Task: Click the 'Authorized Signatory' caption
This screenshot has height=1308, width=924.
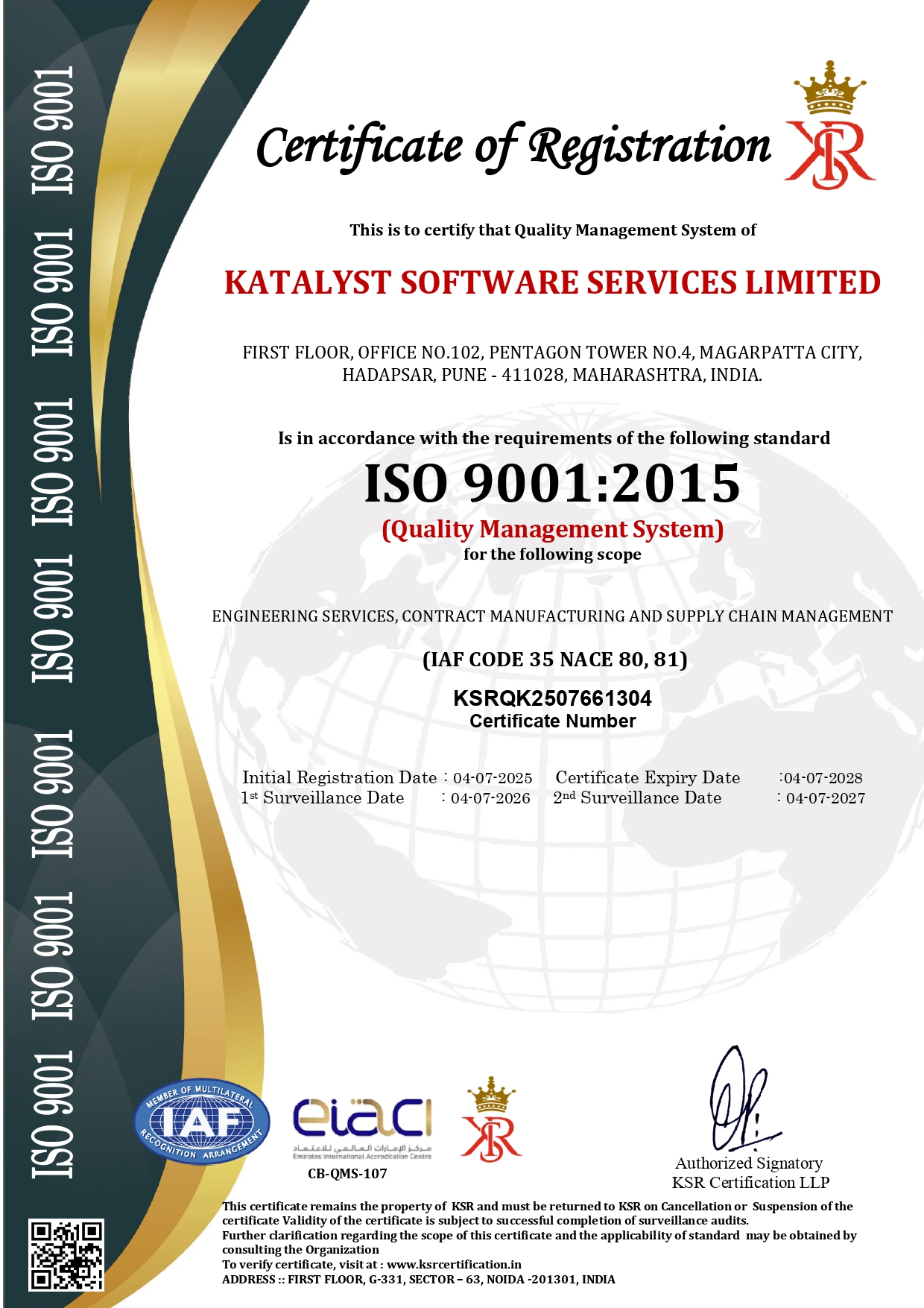Action: pyautogui.click(x=749, y=1163)
